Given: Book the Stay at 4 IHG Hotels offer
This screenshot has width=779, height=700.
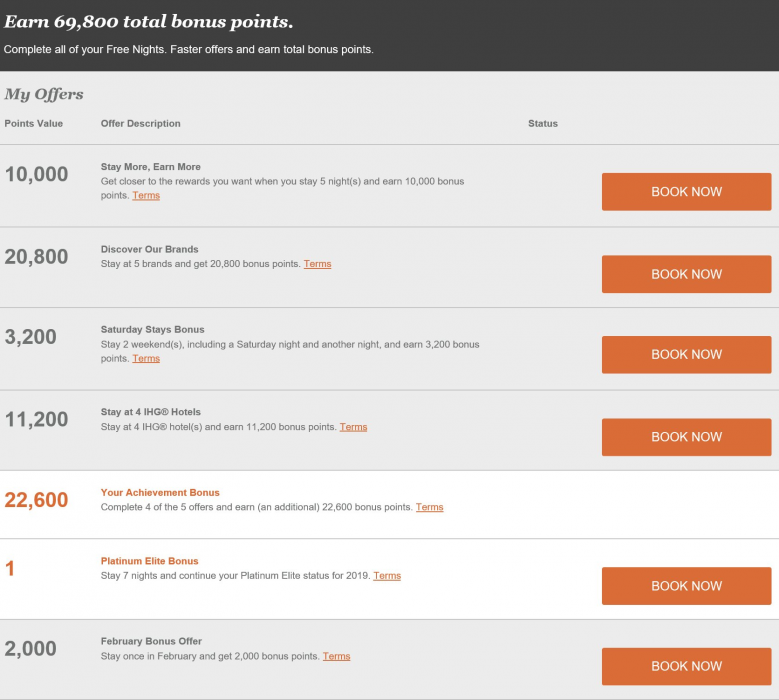Looking at the screenshot, I should click(x=686, y=436).
